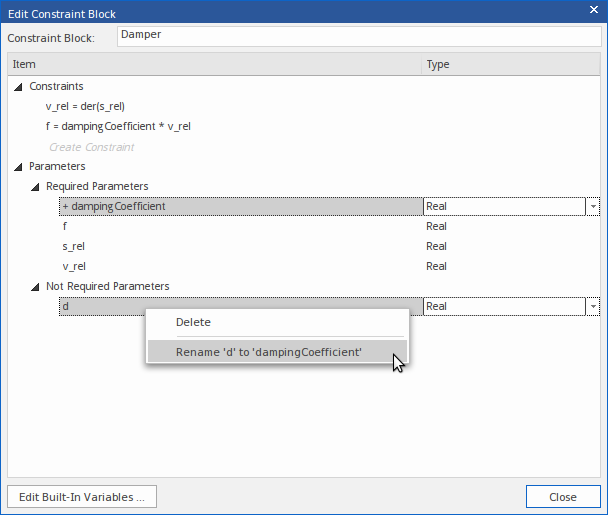Select parameter f in Required Parameters
The height and width of the screenshot is (515, 608).
pos(65,226)
